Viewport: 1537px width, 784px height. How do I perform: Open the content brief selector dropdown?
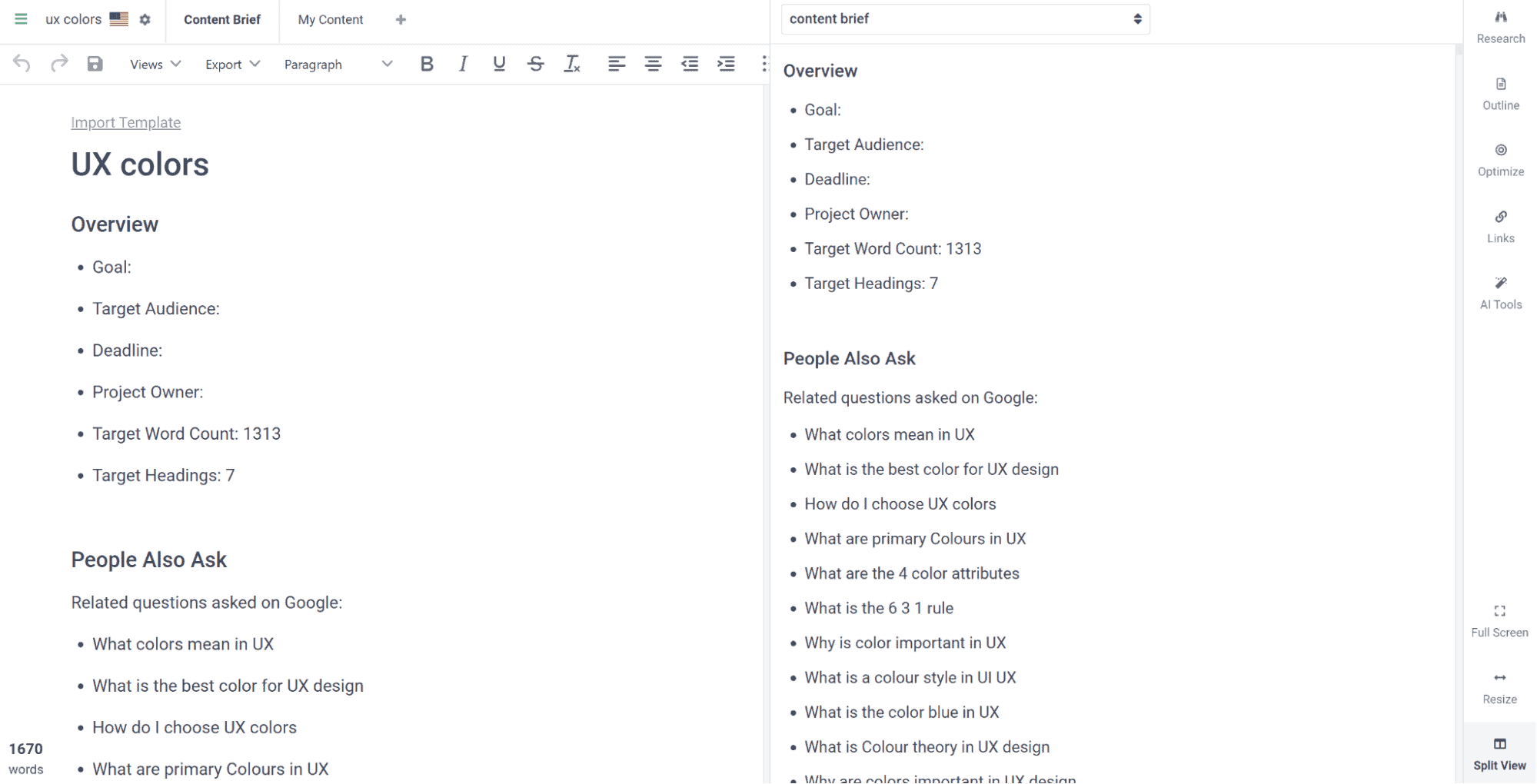click(x=964, y=18)
